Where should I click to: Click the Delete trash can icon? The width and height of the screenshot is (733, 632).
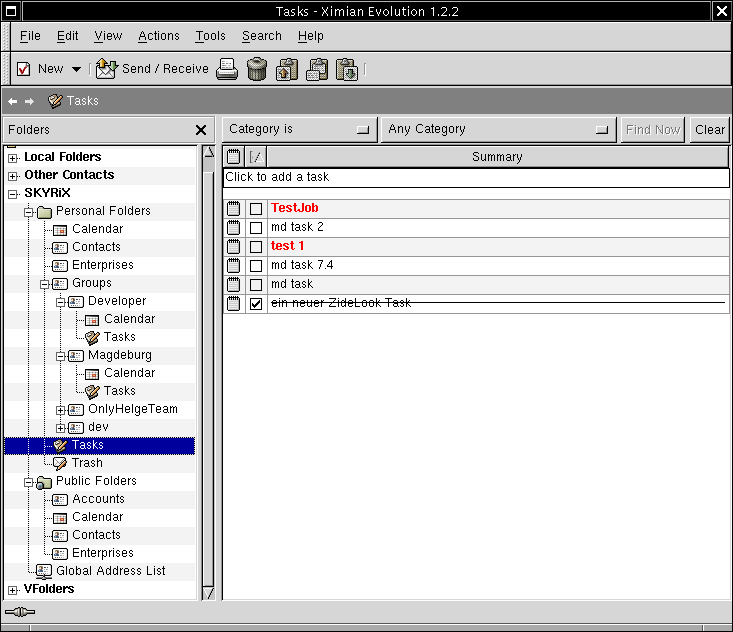pyautogui.click(x=257, y=69)
